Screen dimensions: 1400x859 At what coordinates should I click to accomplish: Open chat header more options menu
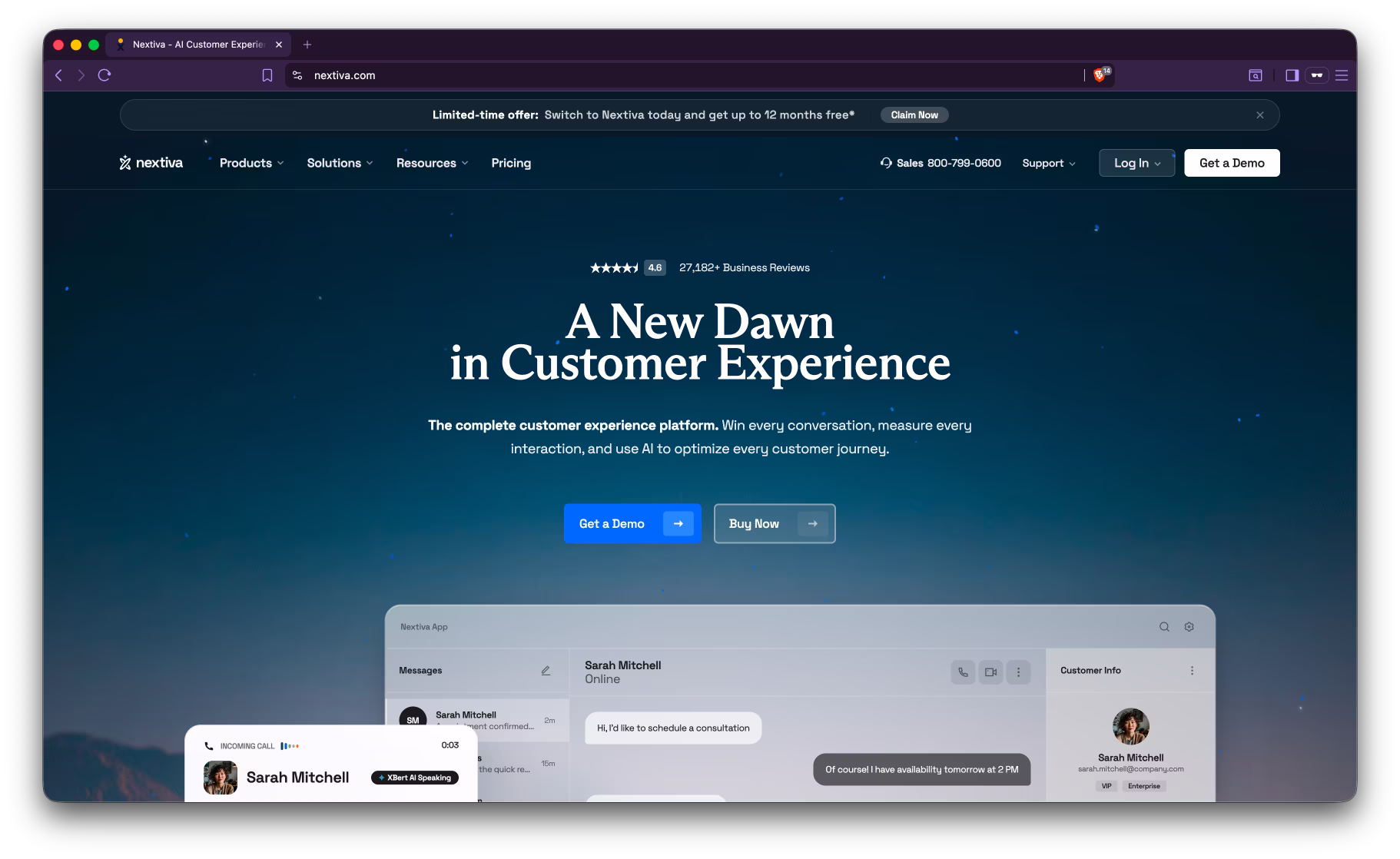point(1018,672)
